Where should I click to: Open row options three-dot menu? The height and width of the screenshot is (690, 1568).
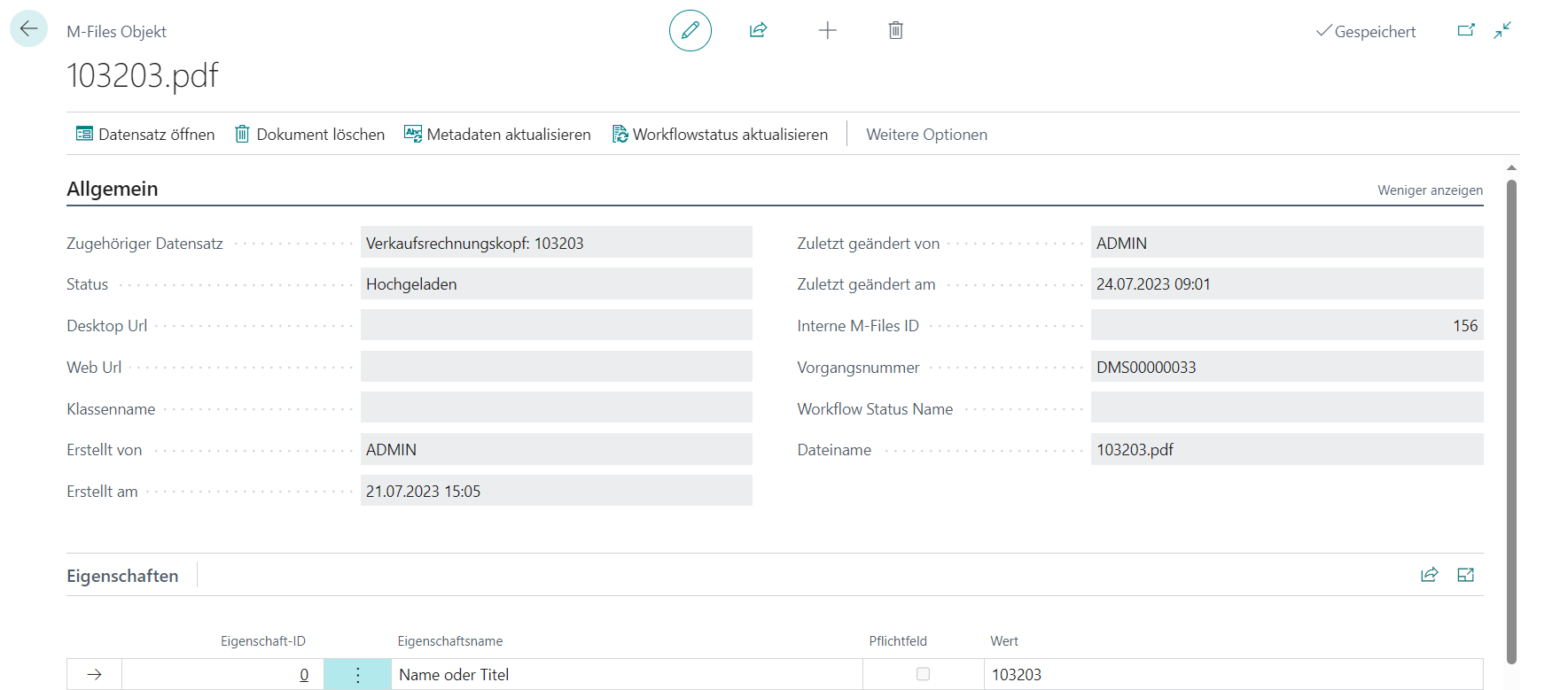(x=357, y=675)
